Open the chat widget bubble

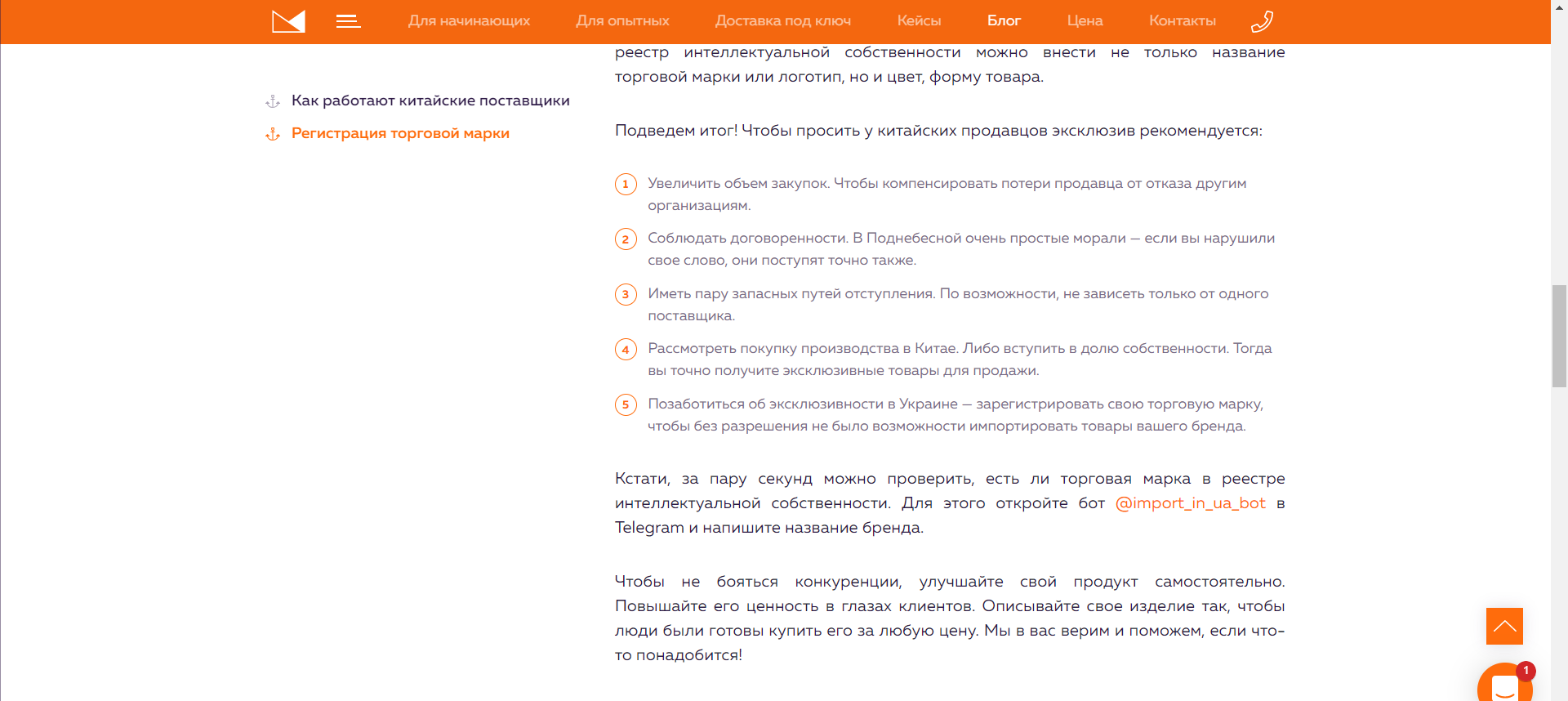(x=1505, y=683)
